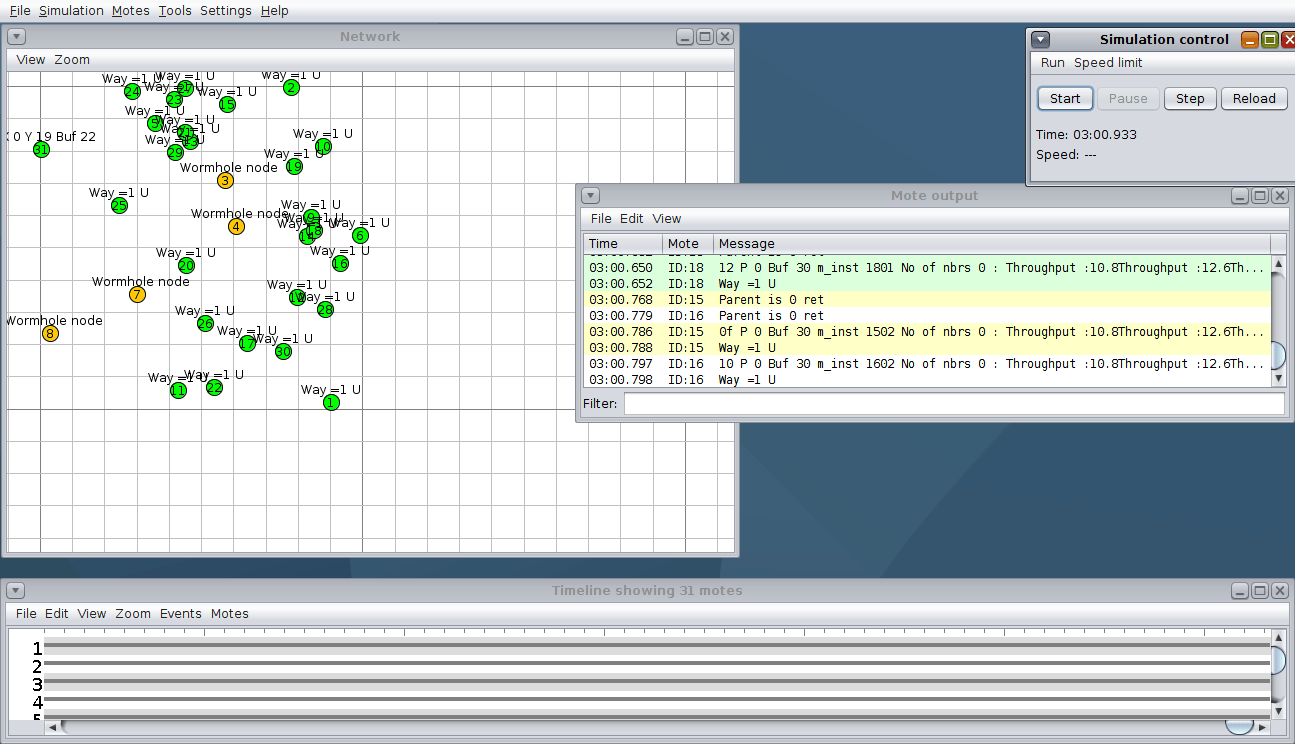
Task: Open the Simulation control window menu arrow
Action: click(1041, 40)
